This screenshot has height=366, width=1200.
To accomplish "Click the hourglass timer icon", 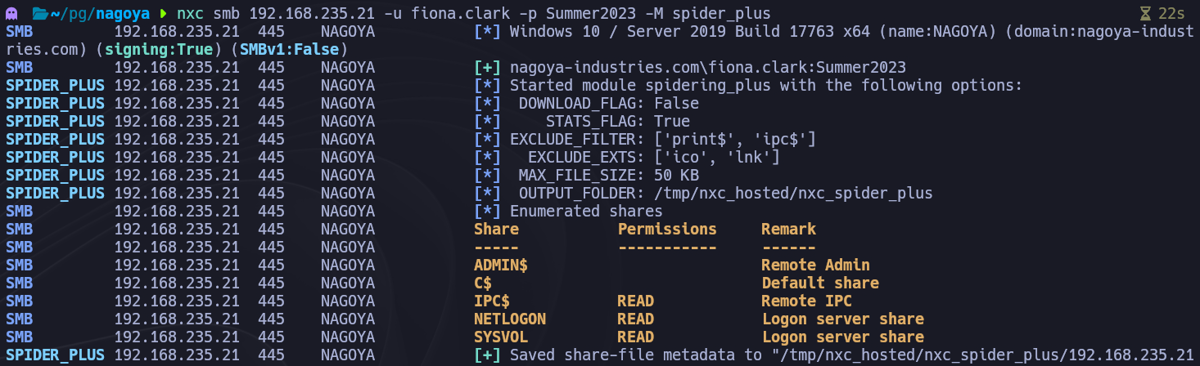I will click(1146, 14).
